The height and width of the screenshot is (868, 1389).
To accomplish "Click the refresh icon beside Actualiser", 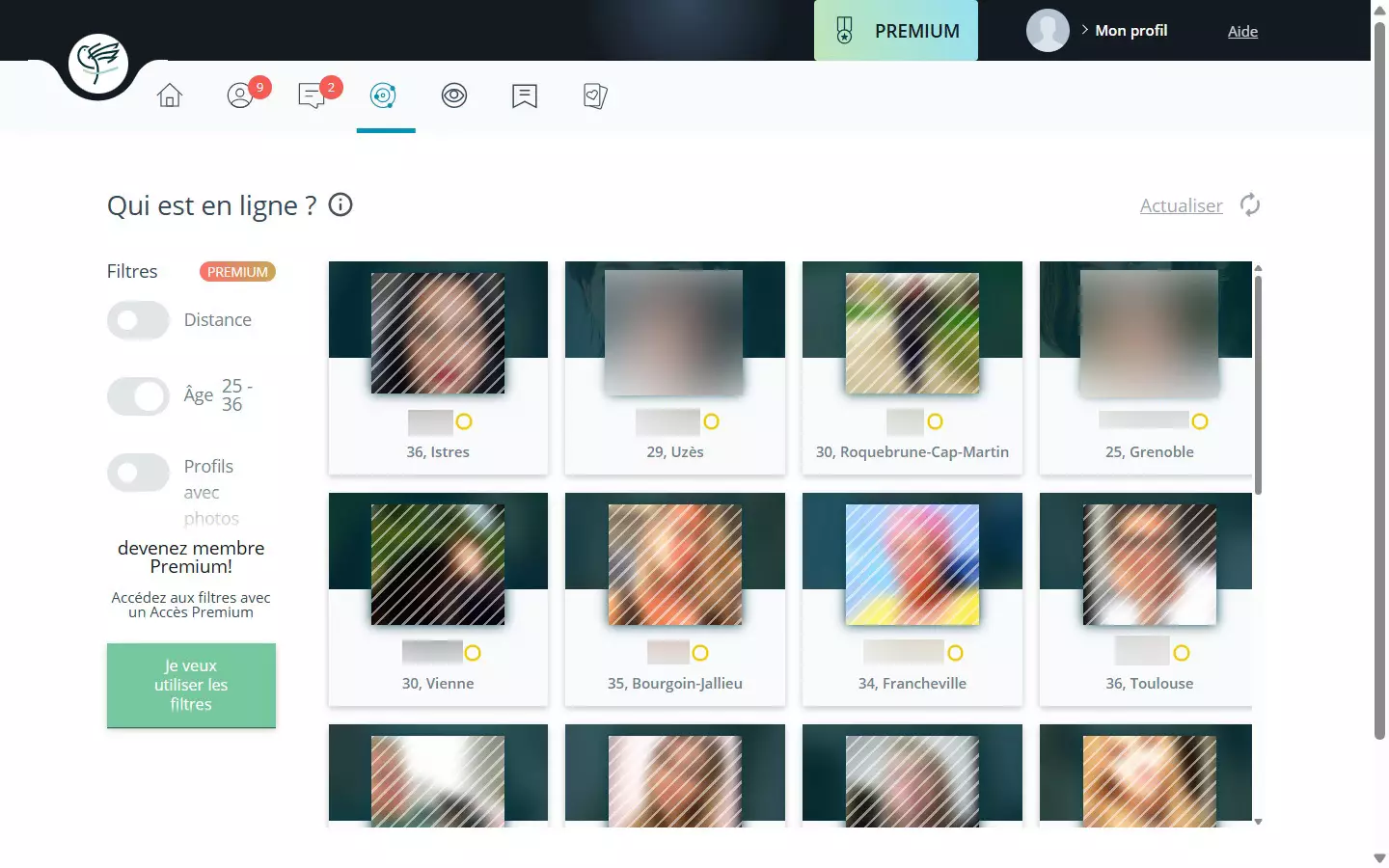I will [1250, 205].
